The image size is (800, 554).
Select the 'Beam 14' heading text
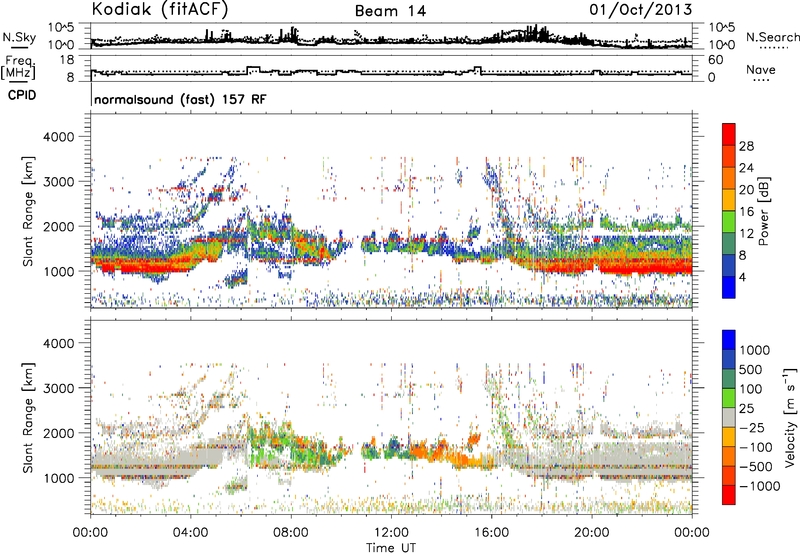coord(390,11)
